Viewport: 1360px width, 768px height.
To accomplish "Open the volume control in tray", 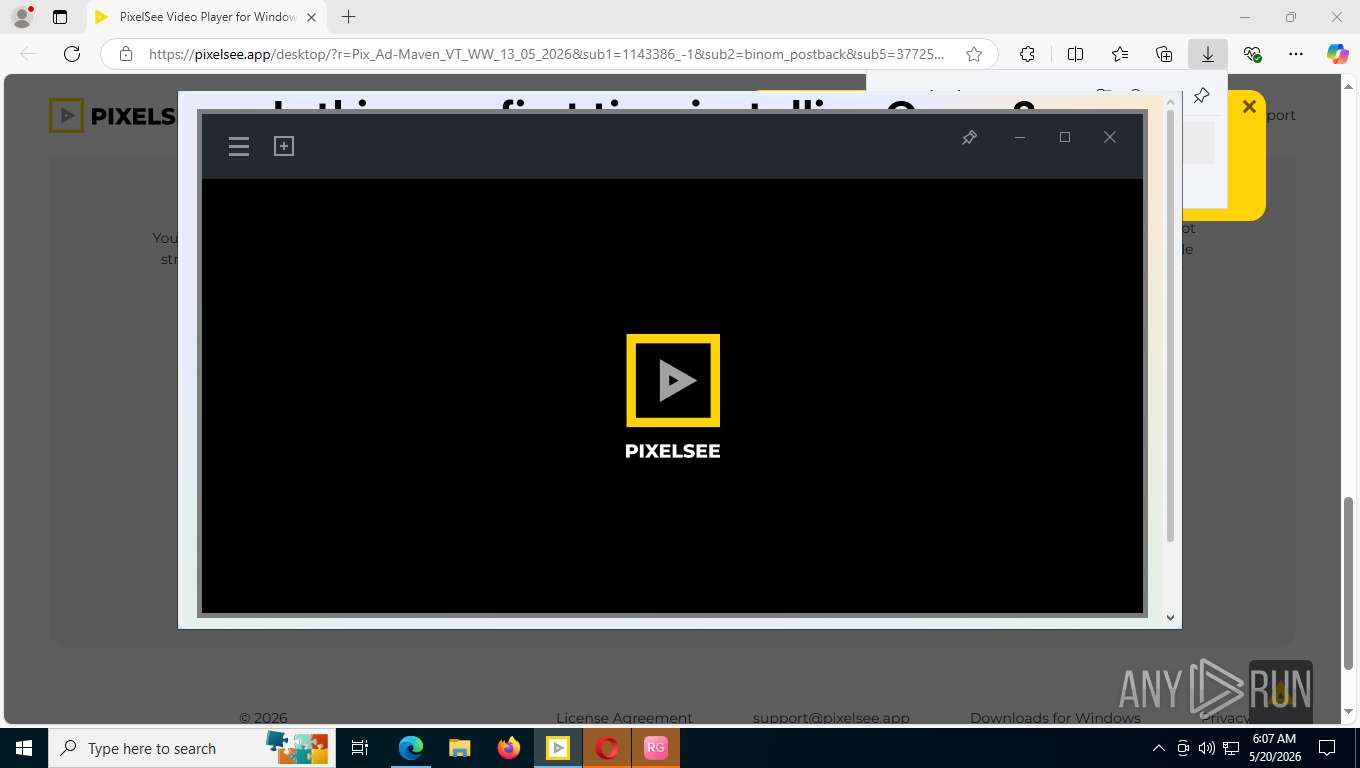I will tap(1206, 748).
